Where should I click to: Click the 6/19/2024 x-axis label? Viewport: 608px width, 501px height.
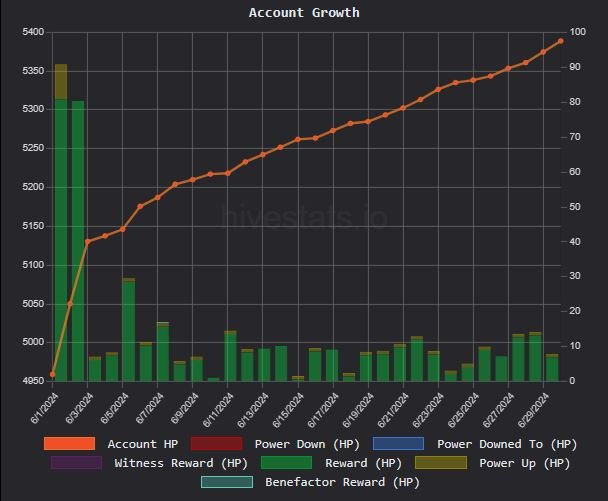click(x=358, y=409)
